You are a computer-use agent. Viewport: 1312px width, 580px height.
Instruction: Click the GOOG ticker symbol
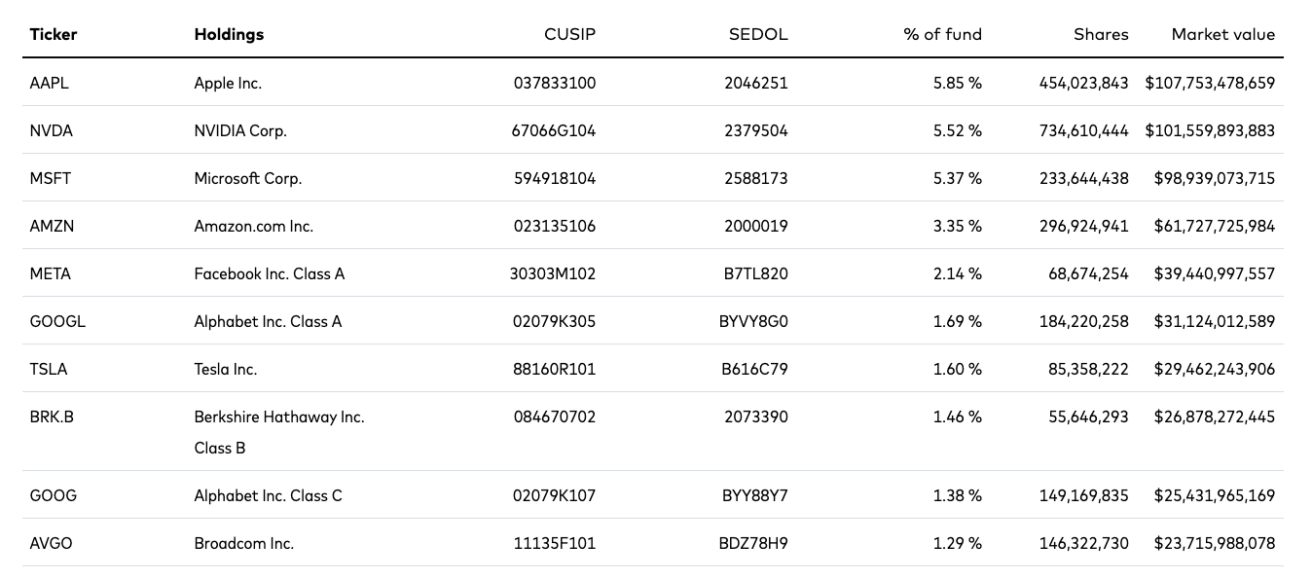50,494
